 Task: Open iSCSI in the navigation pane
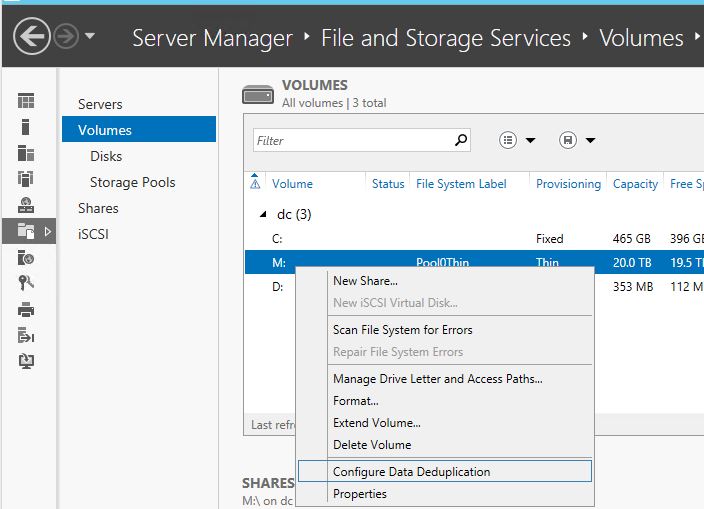pyautogui.click(x=93, y=234)
